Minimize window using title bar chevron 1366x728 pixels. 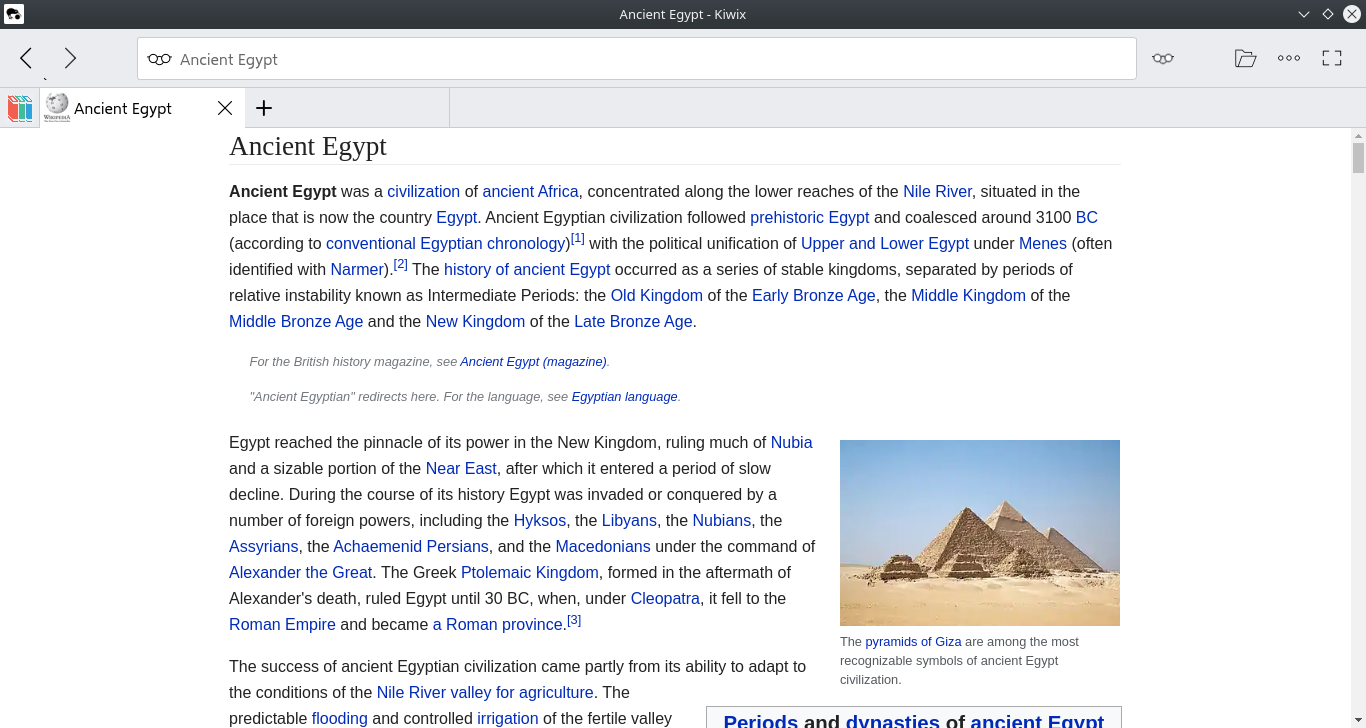point(1304,14)
